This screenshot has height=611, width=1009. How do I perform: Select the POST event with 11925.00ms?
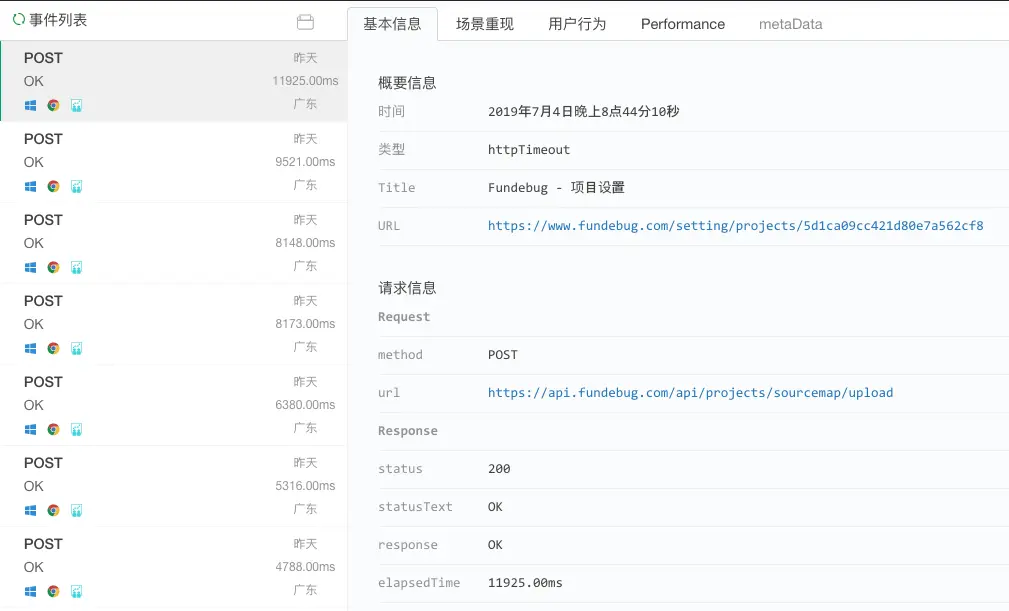pos(174,81)
